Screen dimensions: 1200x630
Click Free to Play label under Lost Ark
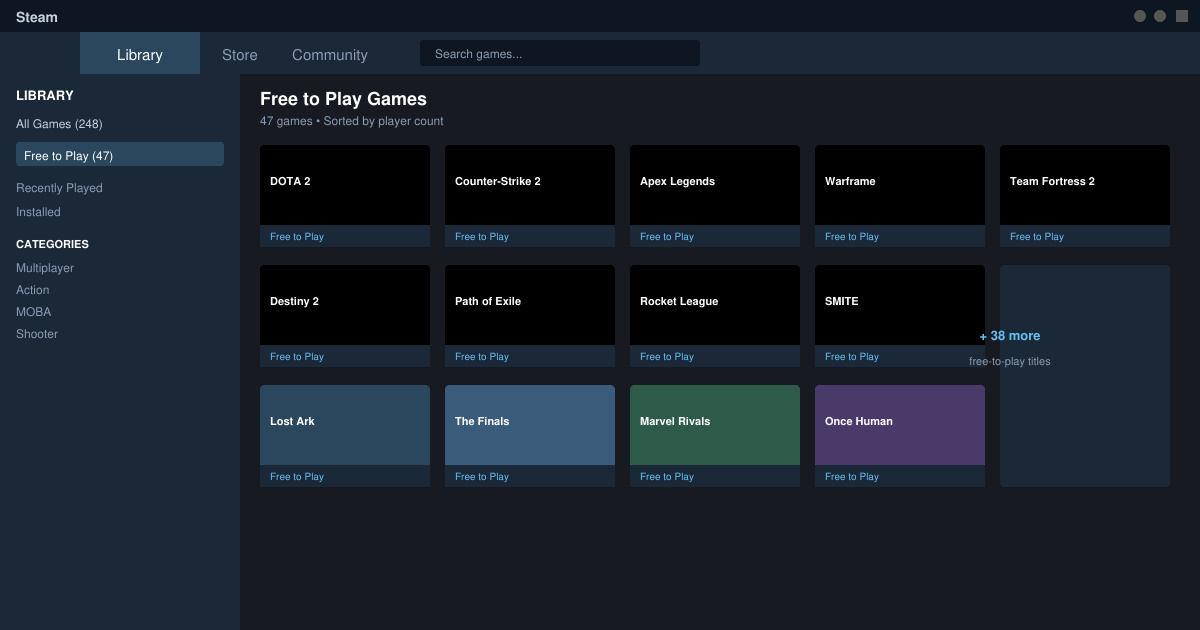[x=297, y=477]
